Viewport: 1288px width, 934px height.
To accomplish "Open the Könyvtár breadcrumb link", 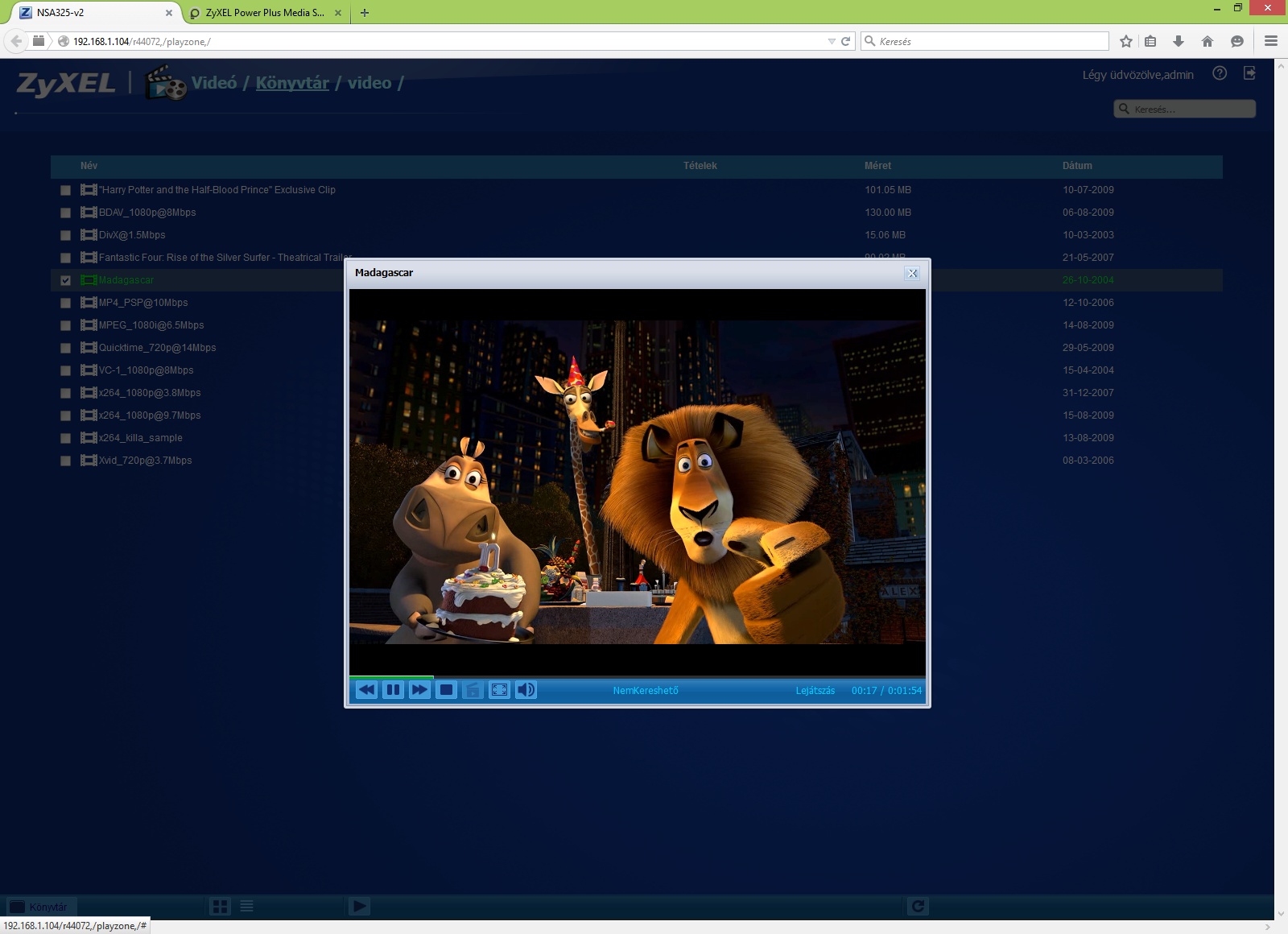I will 292,83.
